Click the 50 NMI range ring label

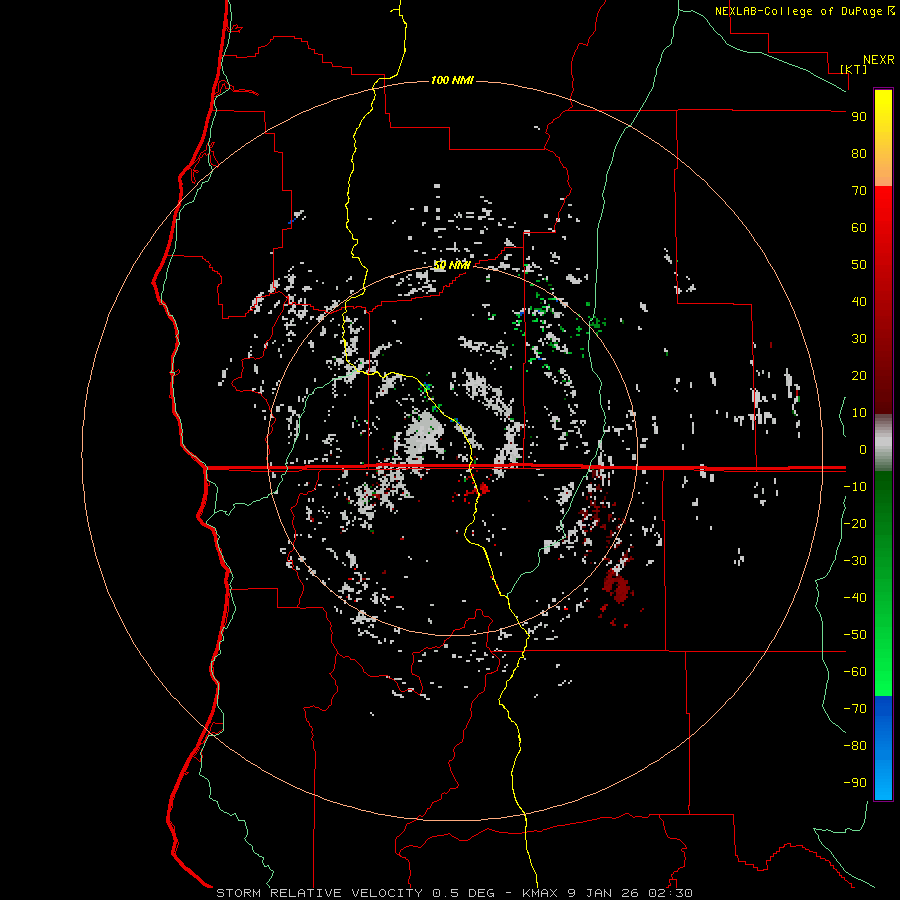tap(452, 265)
